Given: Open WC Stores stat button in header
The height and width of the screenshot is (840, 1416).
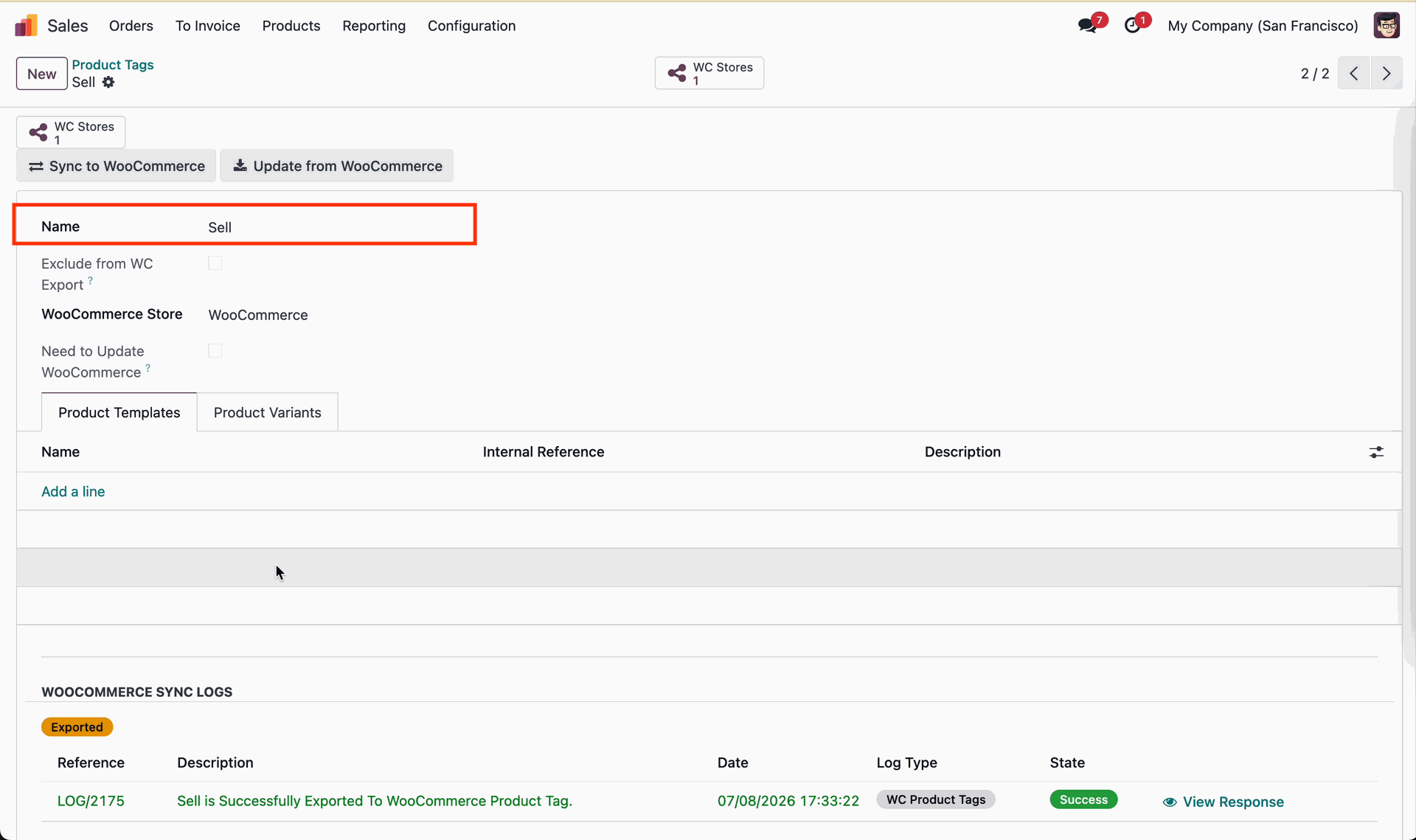Looking at the screenshot, I should (709, 73).
